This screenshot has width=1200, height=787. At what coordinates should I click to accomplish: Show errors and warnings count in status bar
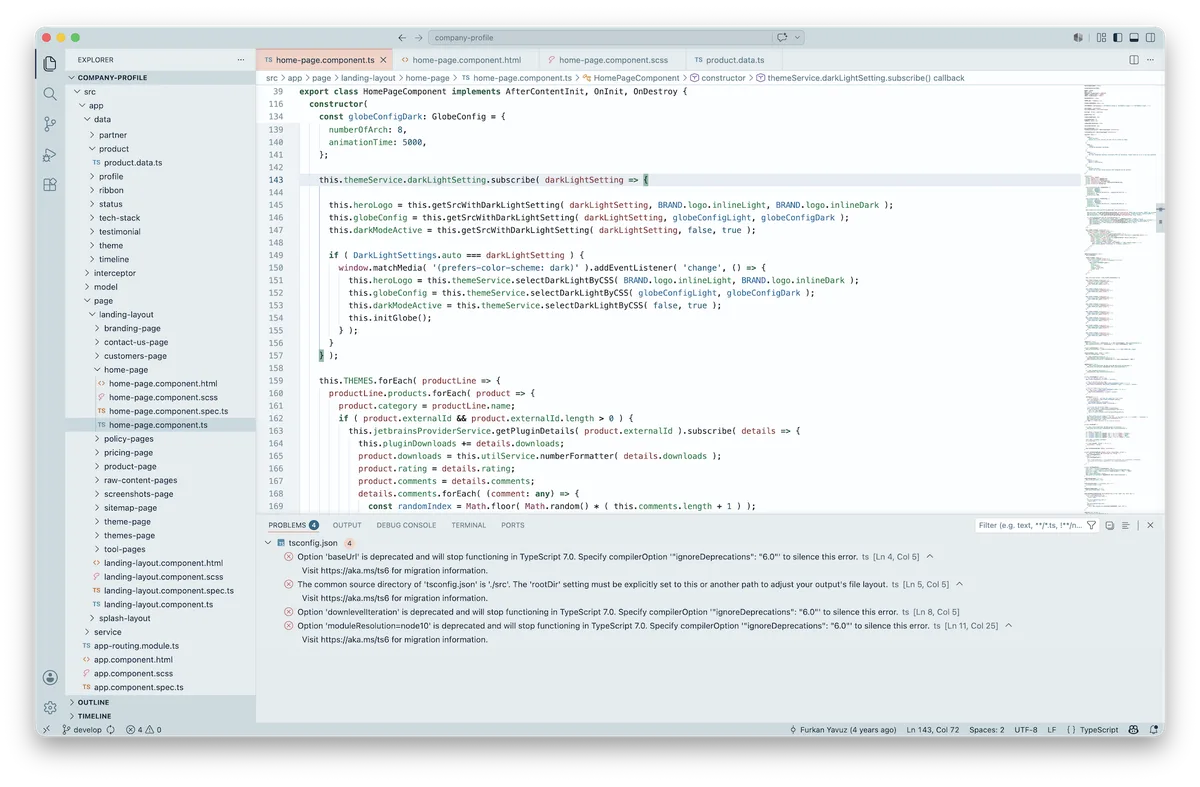[143, 730]
